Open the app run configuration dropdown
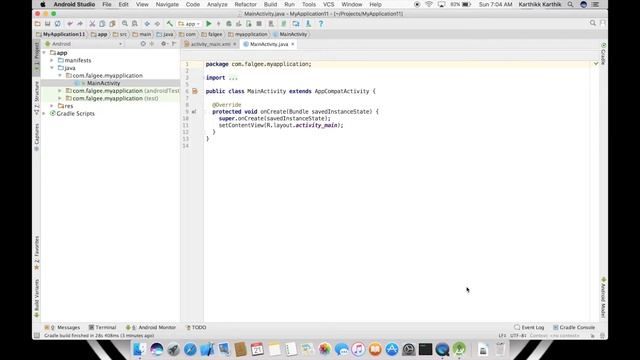 tap(189, 24)
